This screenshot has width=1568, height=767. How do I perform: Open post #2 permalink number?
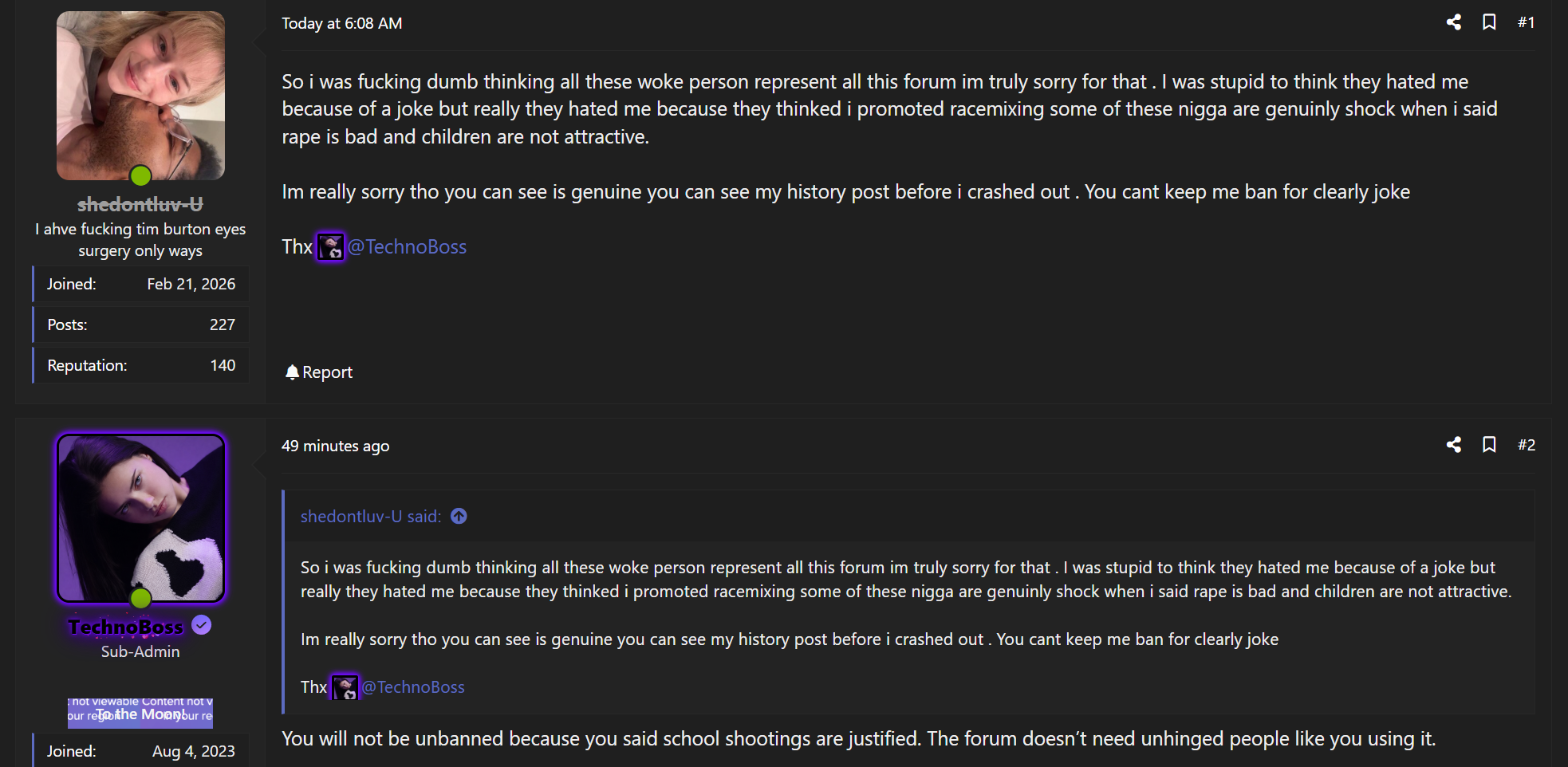[x=1526, y=445]
